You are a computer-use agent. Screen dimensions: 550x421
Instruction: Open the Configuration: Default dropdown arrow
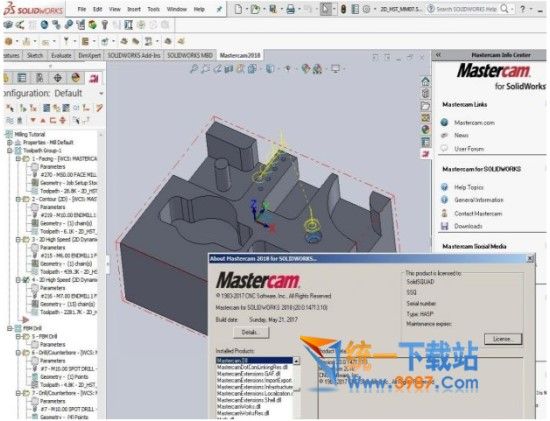pos(101,94)
